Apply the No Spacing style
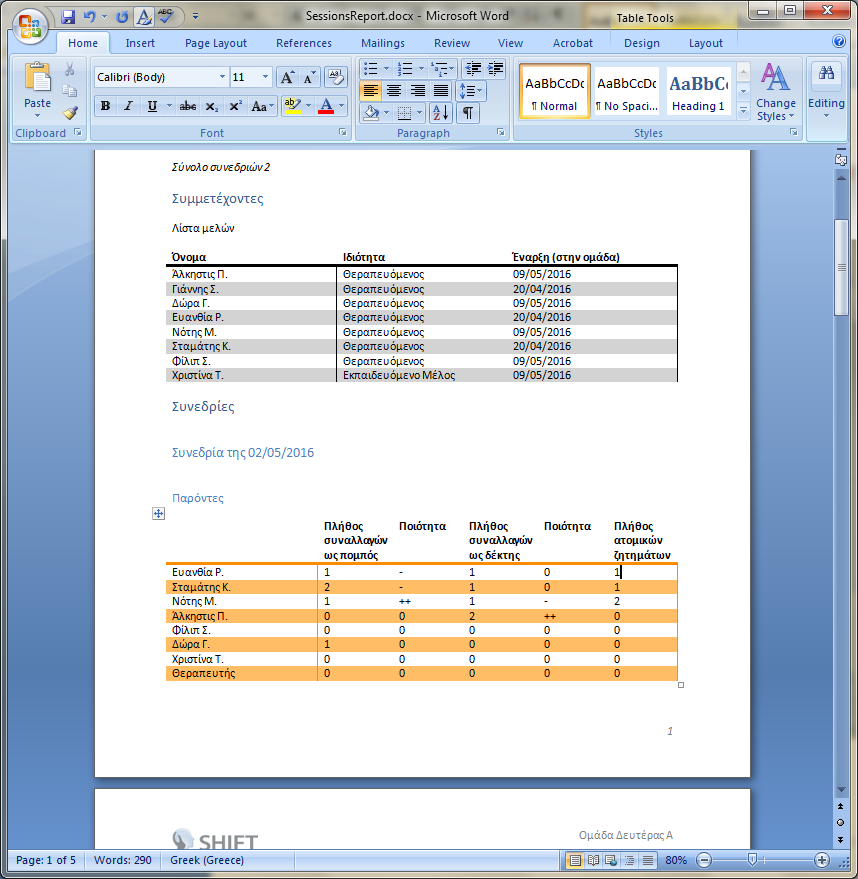 (x=627, y=91)
